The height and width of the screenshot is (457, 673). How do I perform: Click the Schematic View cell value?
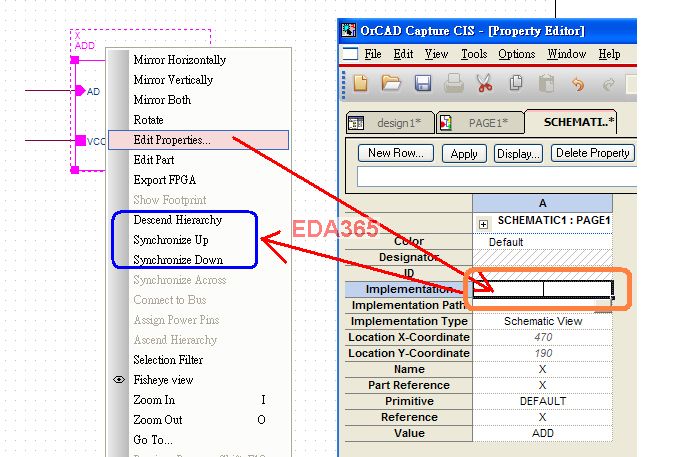[x=543, y=321]
